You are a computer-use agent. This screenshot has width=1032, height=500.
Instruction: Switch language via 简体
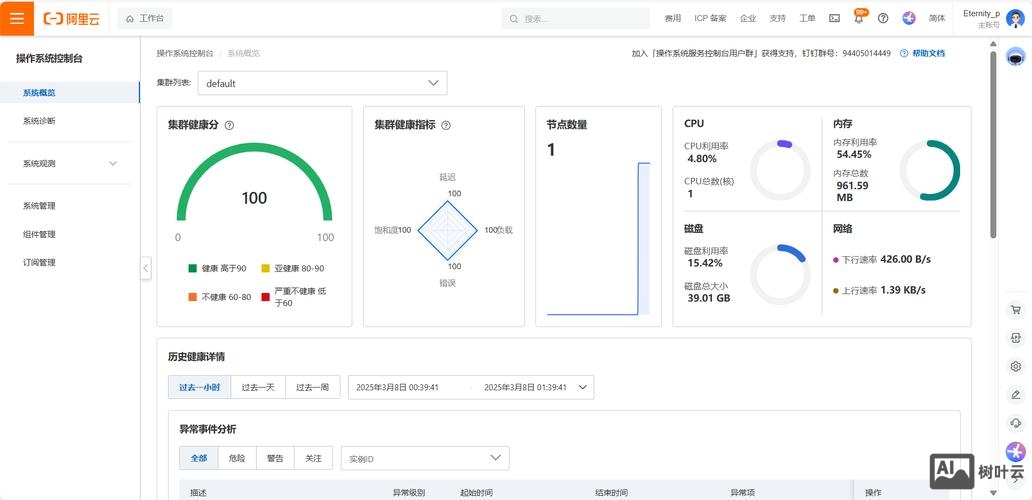pos(937,18)
